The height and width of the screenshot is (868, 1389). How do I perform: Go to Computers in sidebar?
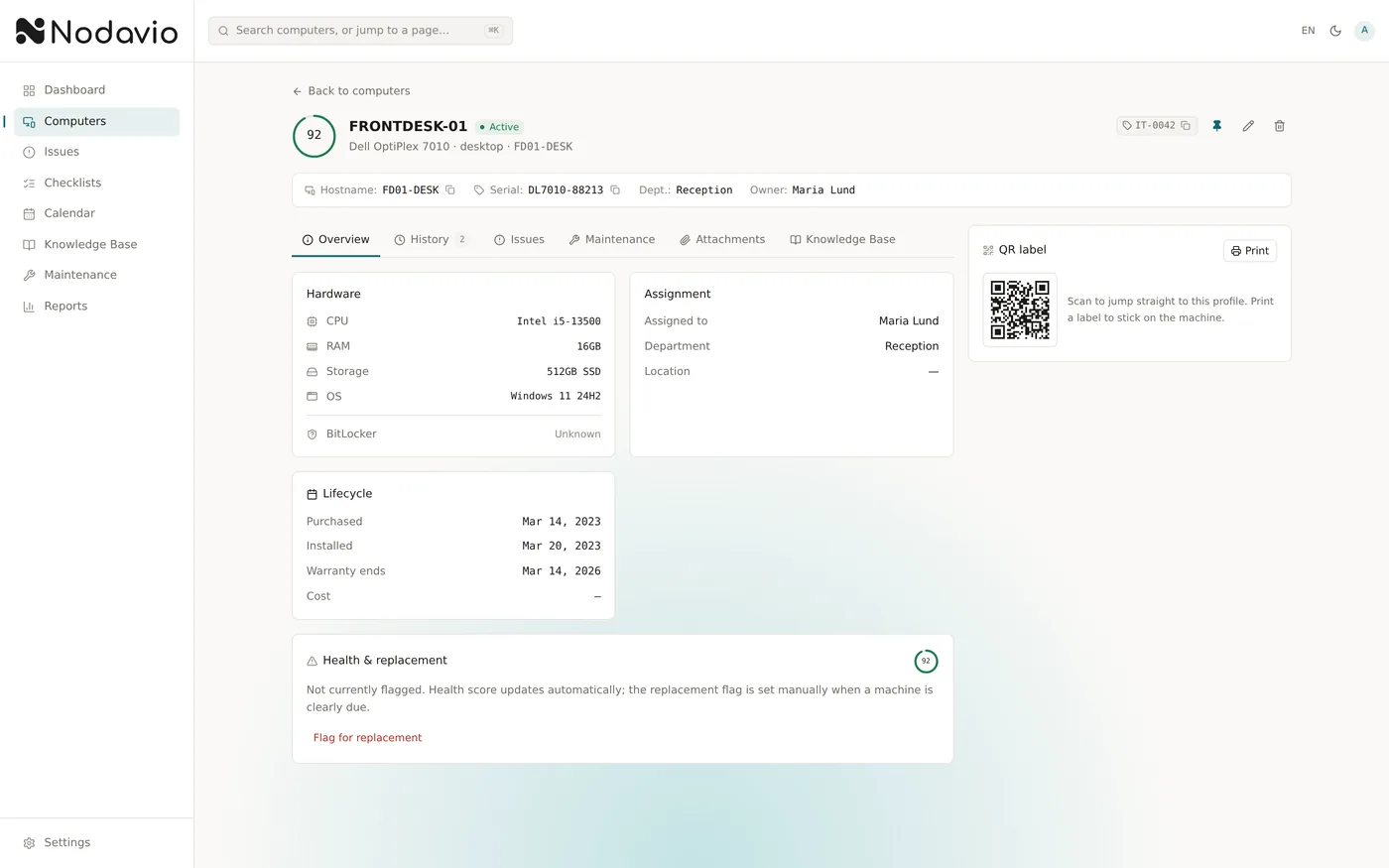96,121
